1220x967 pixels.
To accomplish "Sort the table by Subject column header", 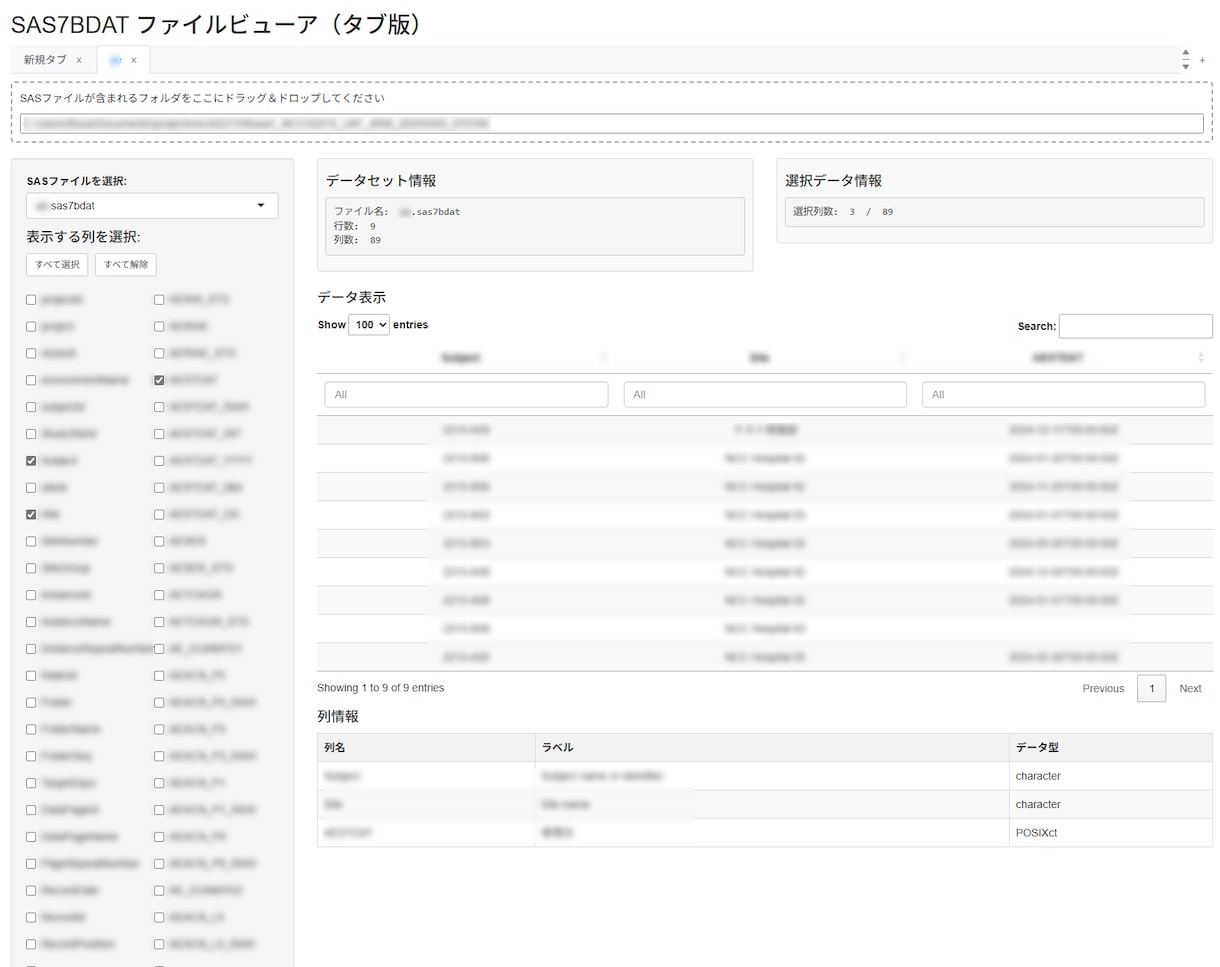I will tap(461, 358).
